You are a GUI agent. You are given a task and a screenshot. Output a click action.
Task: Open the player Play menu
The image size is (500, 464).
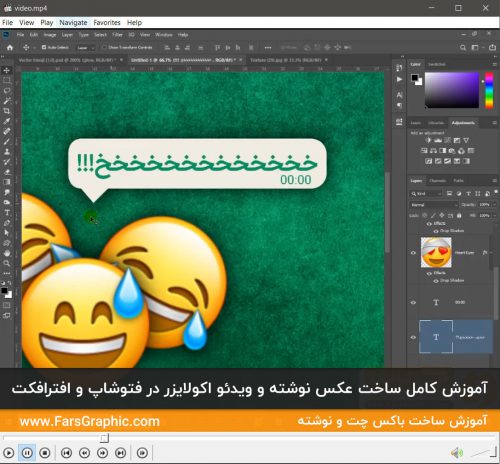point(47,23)
